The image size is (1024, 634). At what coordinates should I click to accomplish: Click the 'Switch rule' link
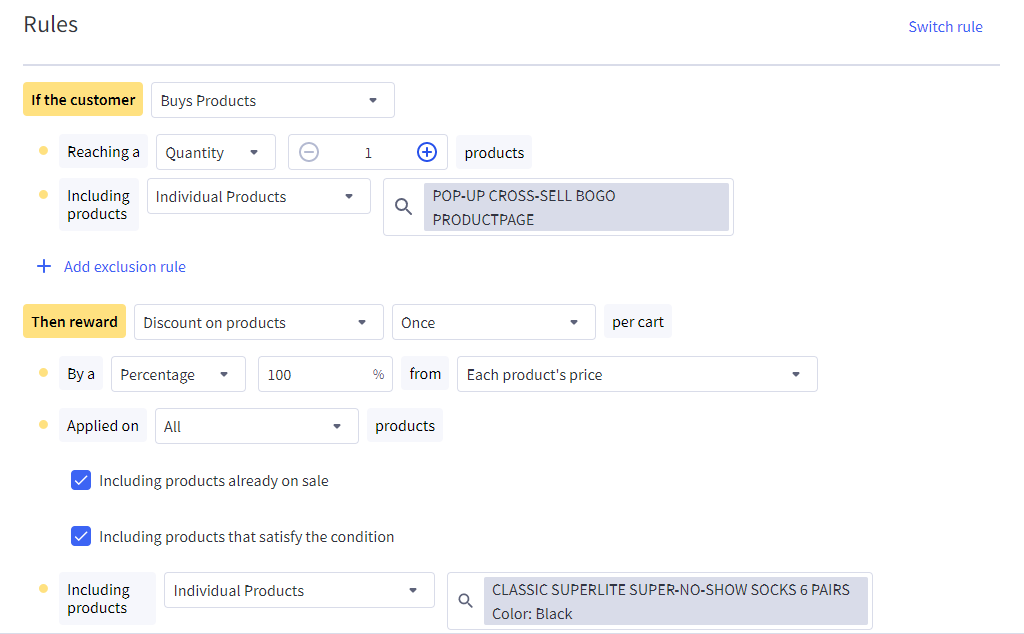click(x=945, y=27)
